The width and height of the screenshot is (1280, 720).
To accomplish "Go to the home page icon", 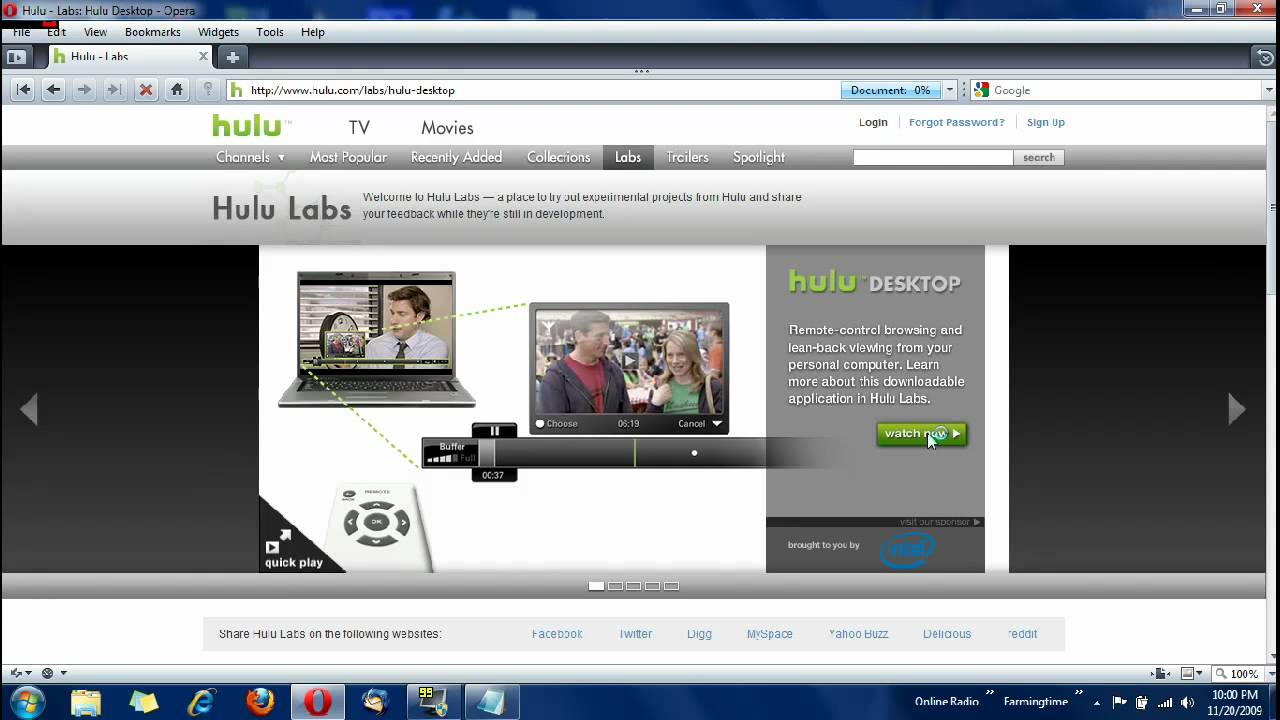I will pyautogui.click(x=177, y=90).
